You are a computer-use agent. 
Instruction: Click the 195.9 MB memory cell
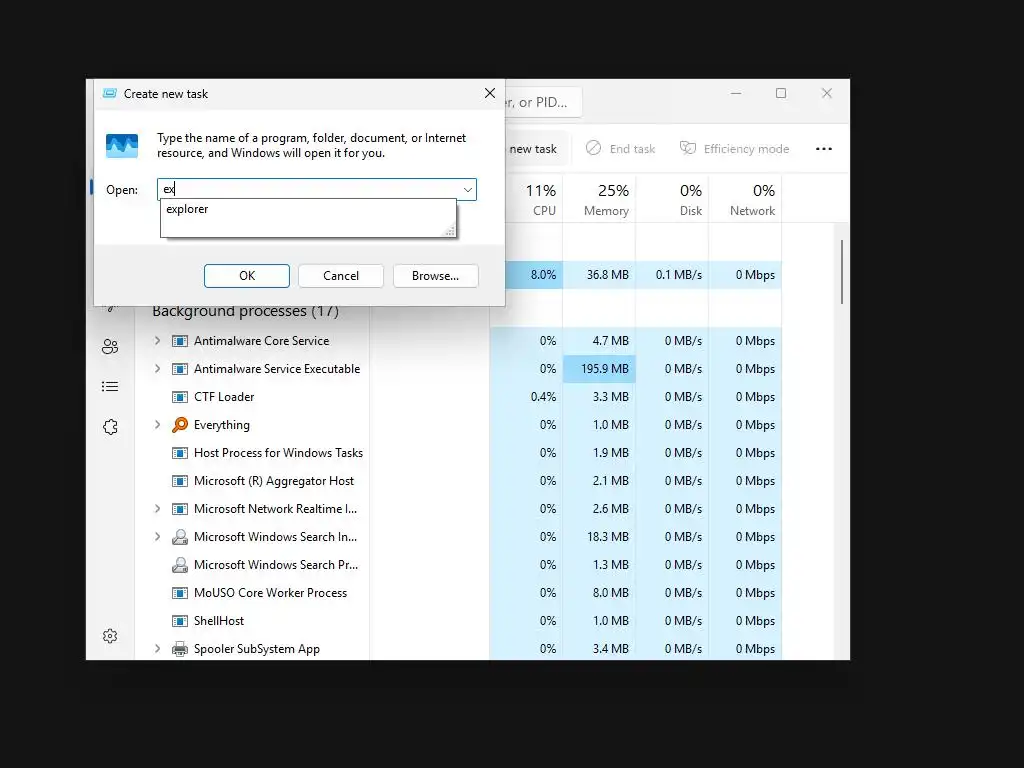pyautogui.click(x=600, y=368)
